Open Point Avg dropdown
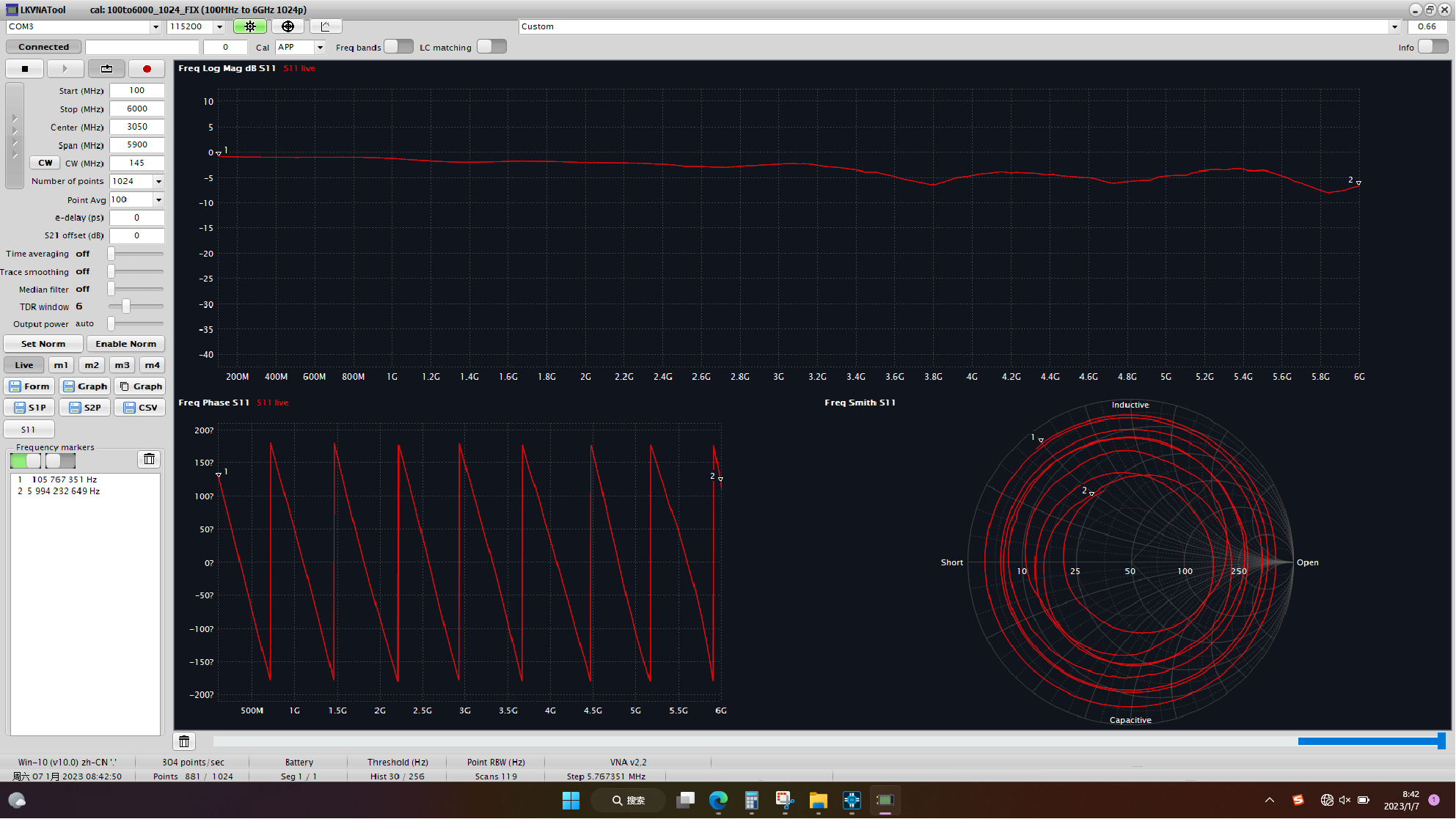 click(x=158, y=199)
